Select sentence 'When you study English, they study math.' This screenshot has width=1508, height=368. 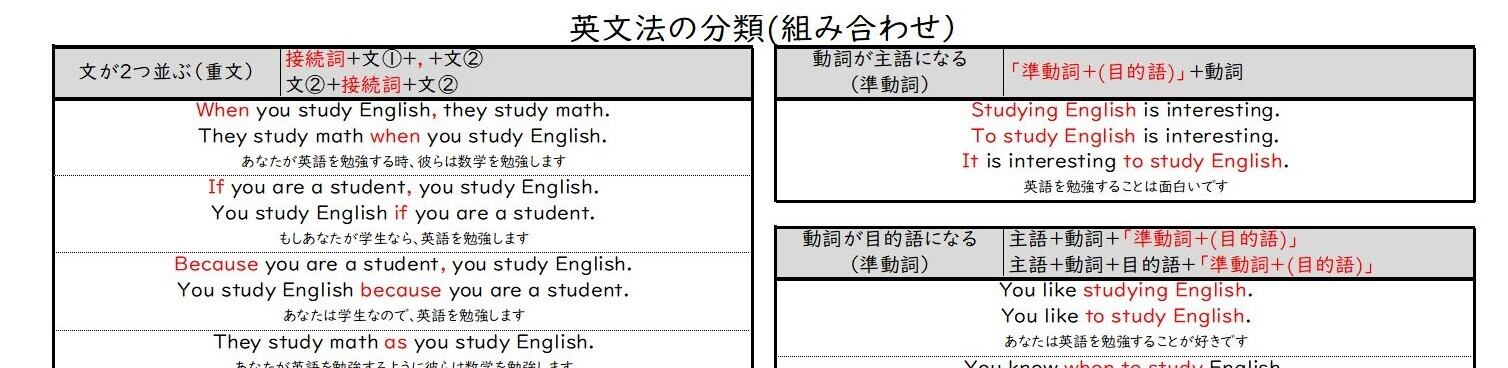pos(403,110)
